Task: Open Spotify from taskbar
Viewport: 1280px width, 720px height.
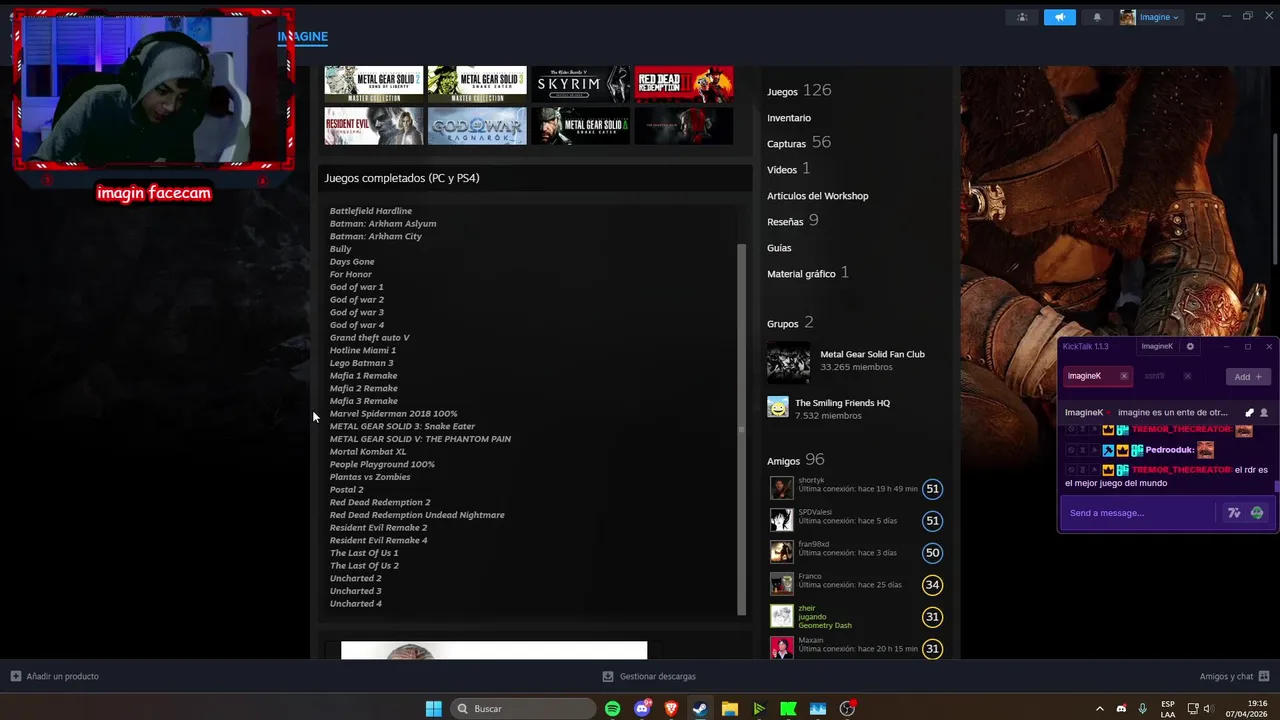Action: [613, 708]
